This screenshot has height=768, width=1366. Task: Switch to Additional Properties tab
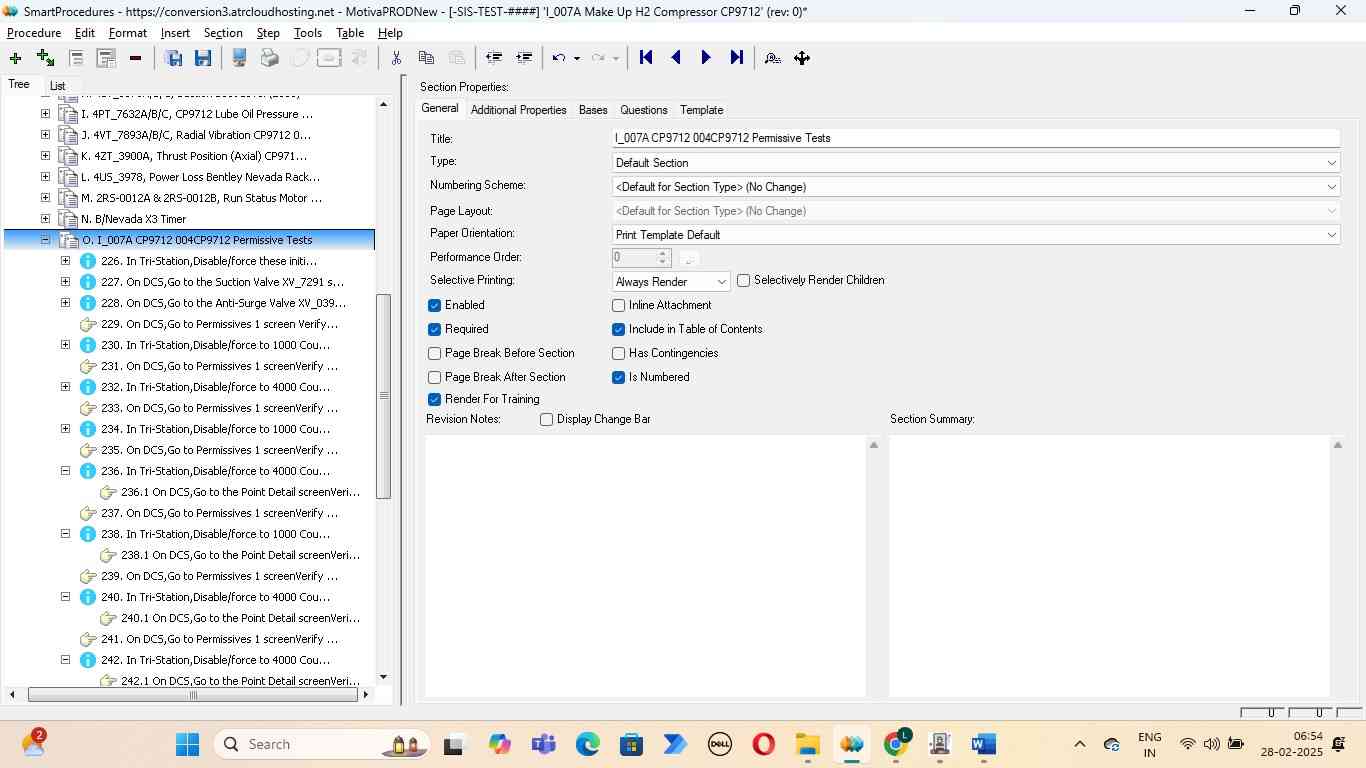point(518,110)
